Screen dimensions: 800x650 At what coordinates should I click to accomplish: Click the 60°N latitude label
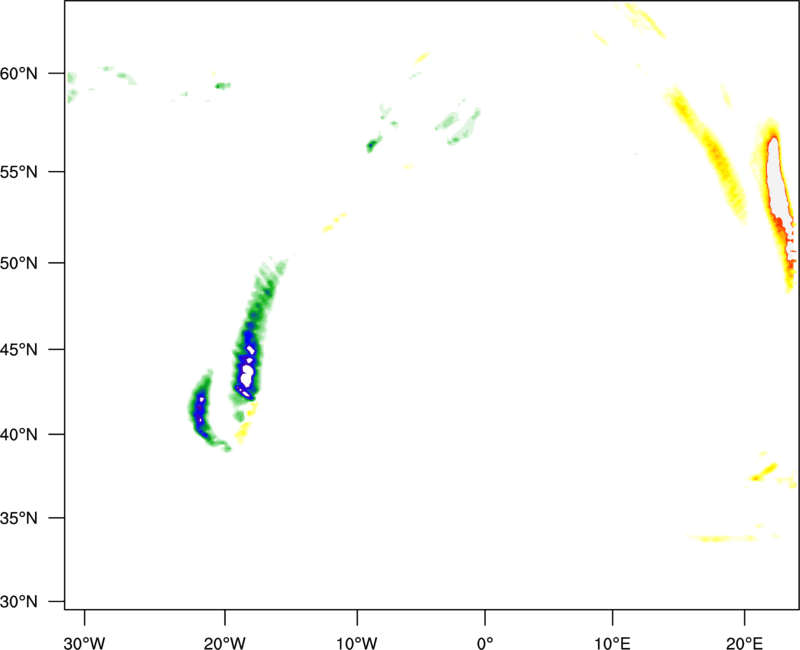point(19,74)
